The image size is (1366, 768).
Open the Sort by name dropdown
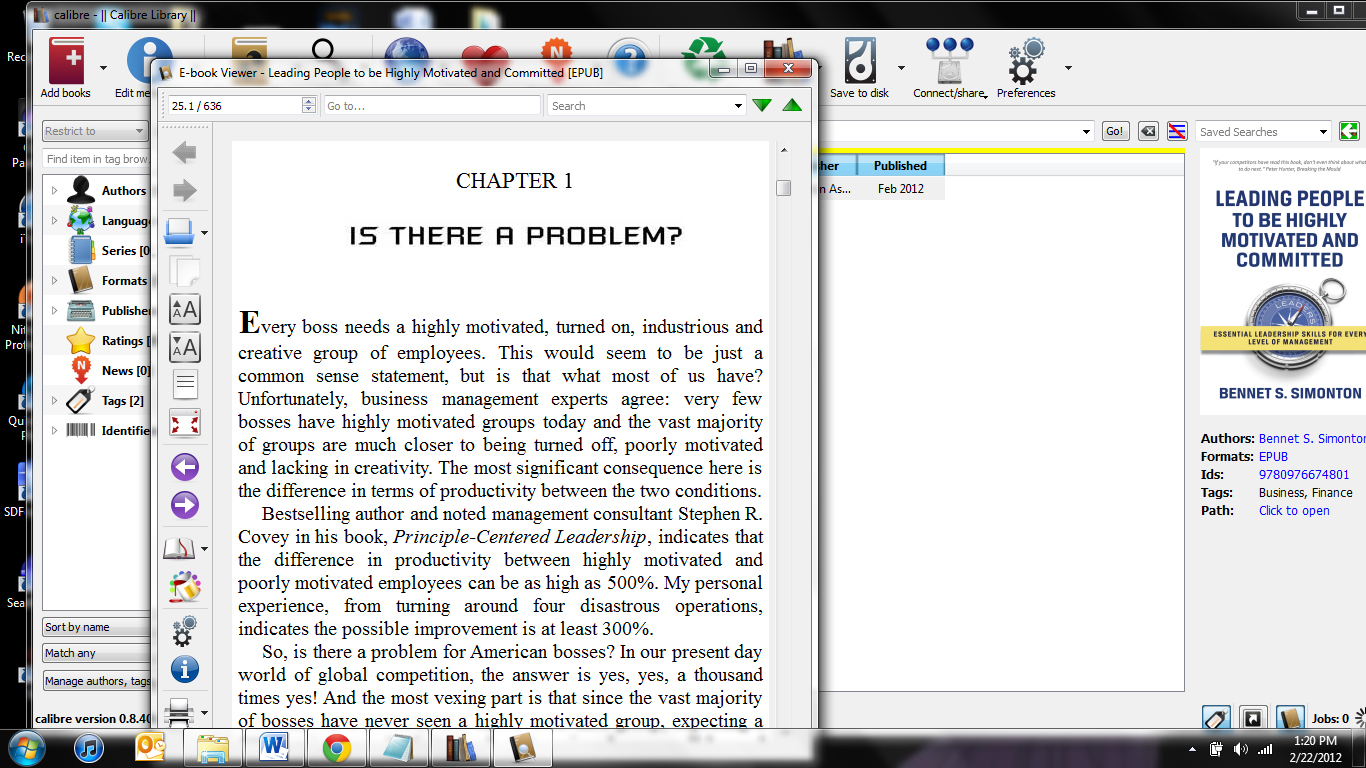click(x=96, y=627)
